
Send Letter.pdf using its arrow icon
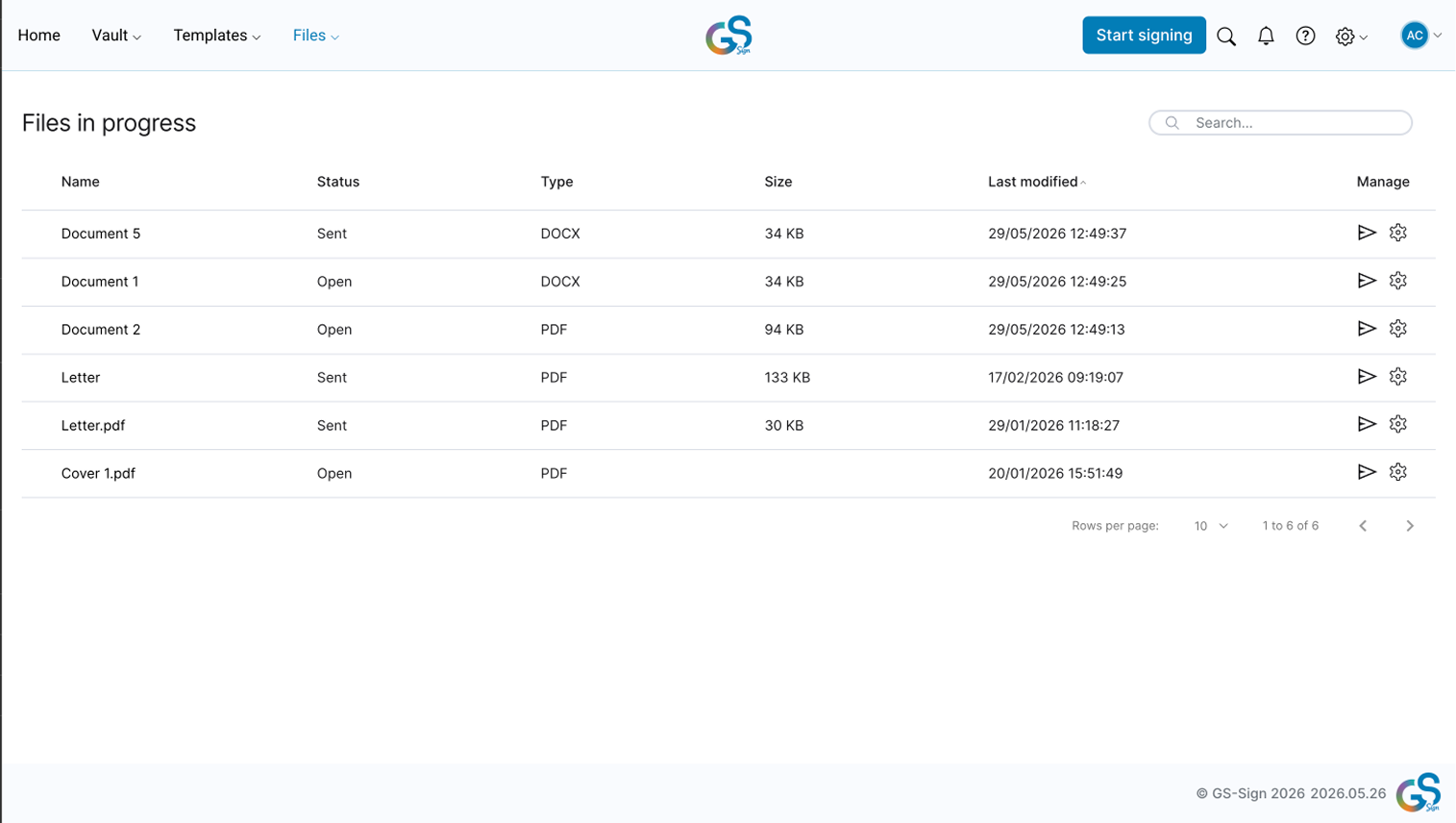[1367, 424]
